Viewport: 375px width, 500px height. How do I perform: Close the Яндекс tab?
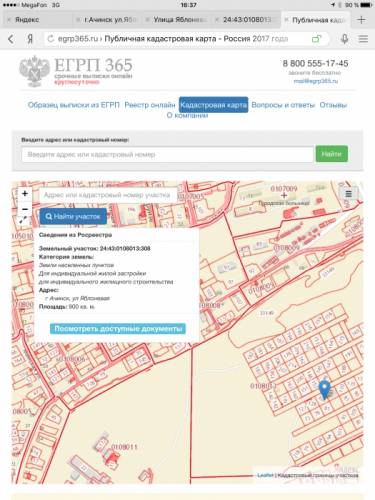point(9,20)
